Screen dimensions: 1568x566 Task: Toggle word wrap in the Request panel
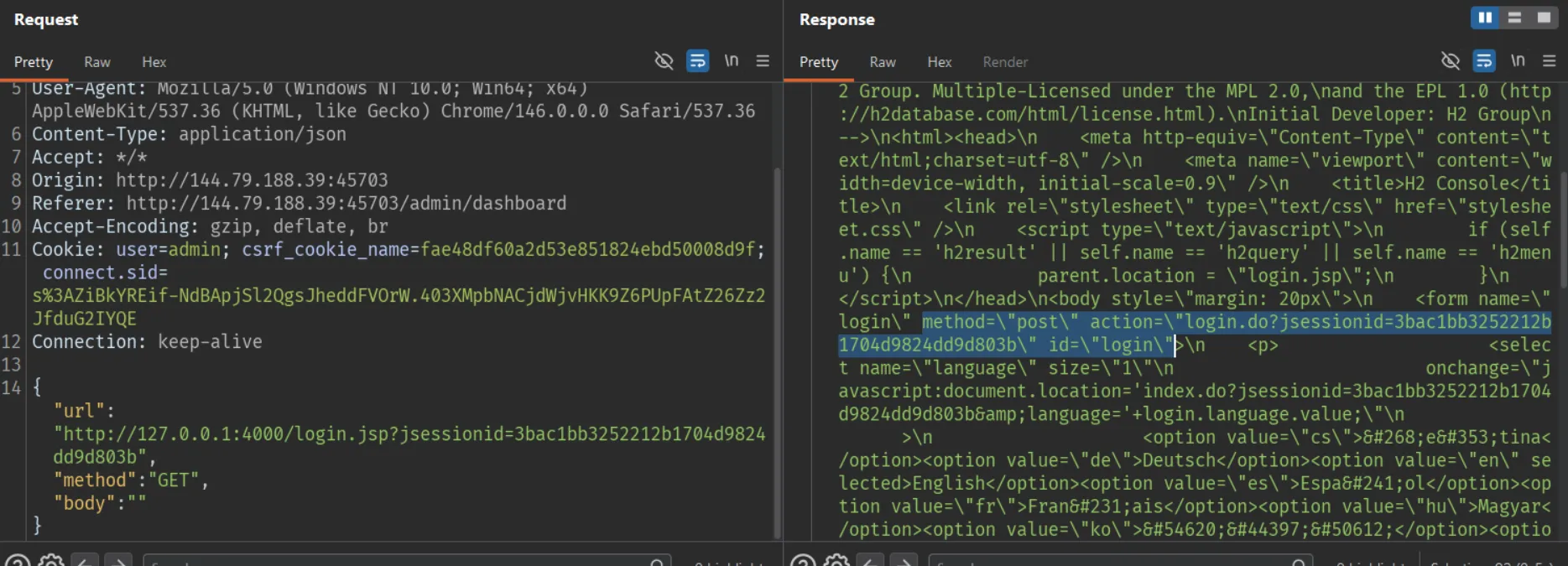pos(697,60)
